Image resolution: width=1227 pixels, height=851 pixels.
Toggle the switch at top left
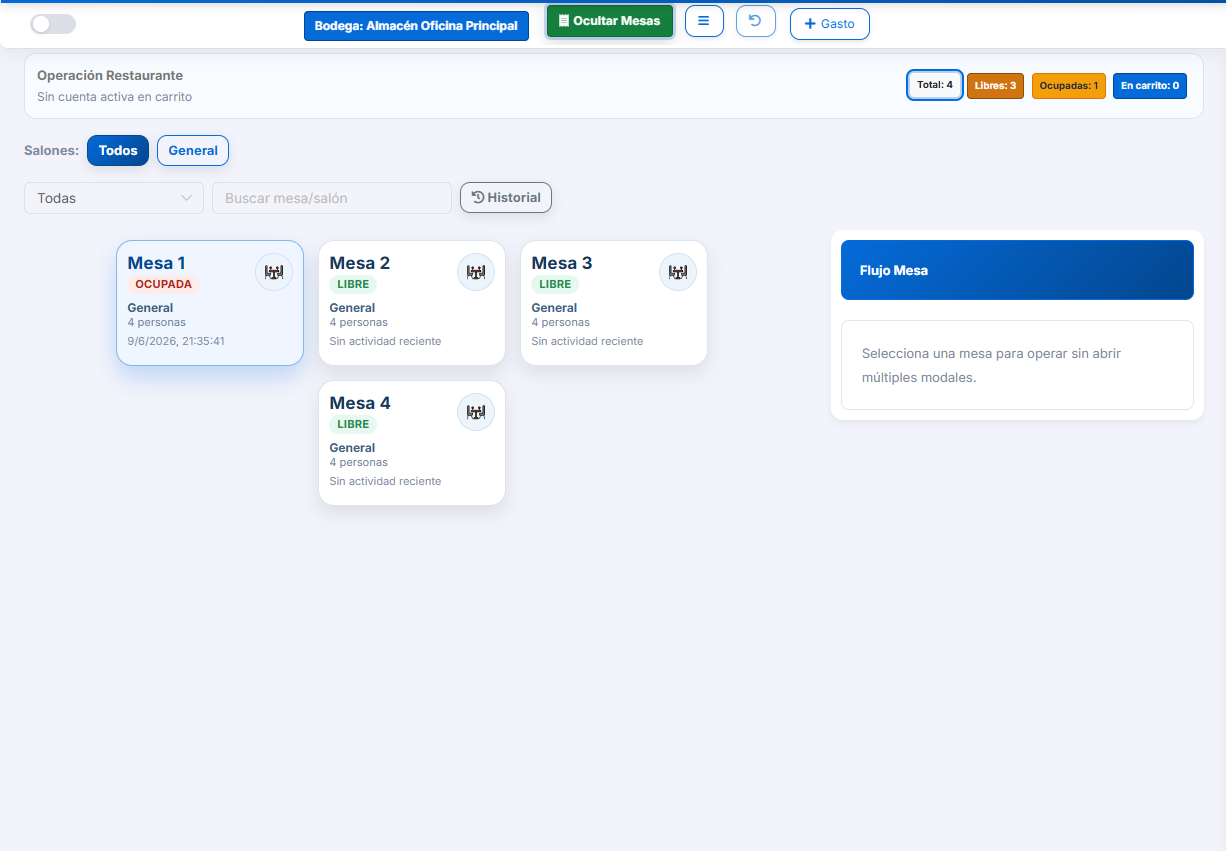(52, 24)
